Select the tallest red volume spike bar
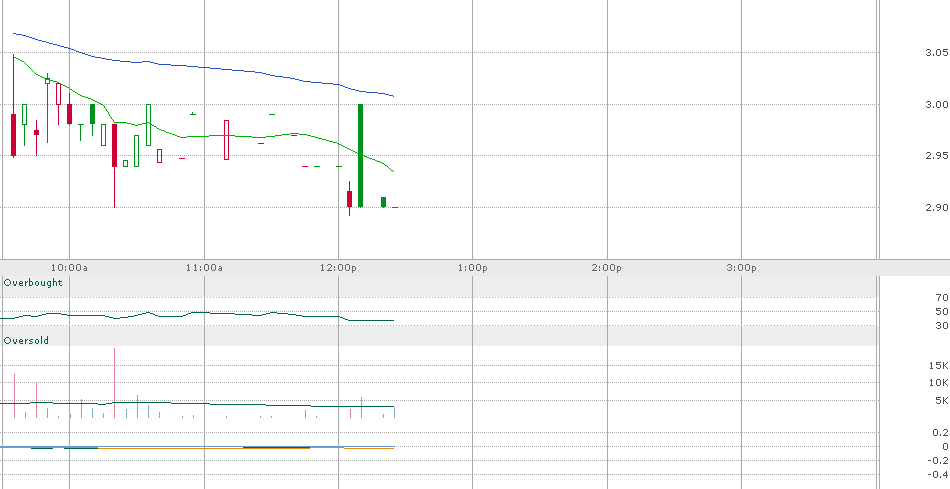This screenshot has width=950, height=489. pyautogui.click(x=114, y=383)
